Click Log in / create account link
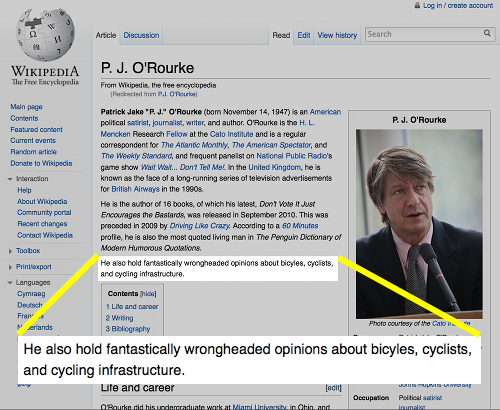 pyautogui.click(x=458, y=5)
